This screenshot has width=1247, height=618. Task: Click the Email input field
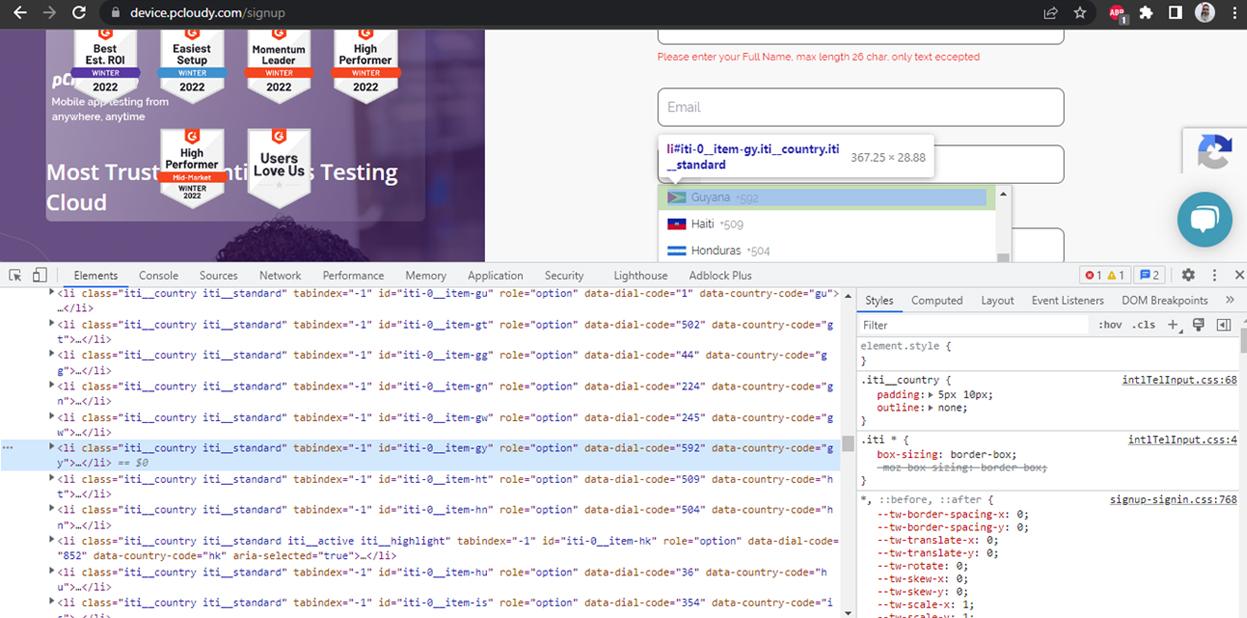point(860,107)
